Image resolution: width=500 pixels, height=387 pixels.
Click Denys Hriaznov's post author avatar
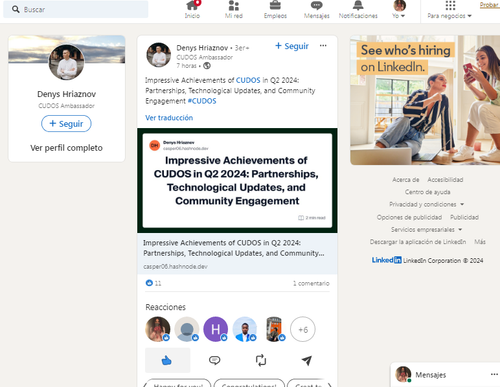point(159,55)
